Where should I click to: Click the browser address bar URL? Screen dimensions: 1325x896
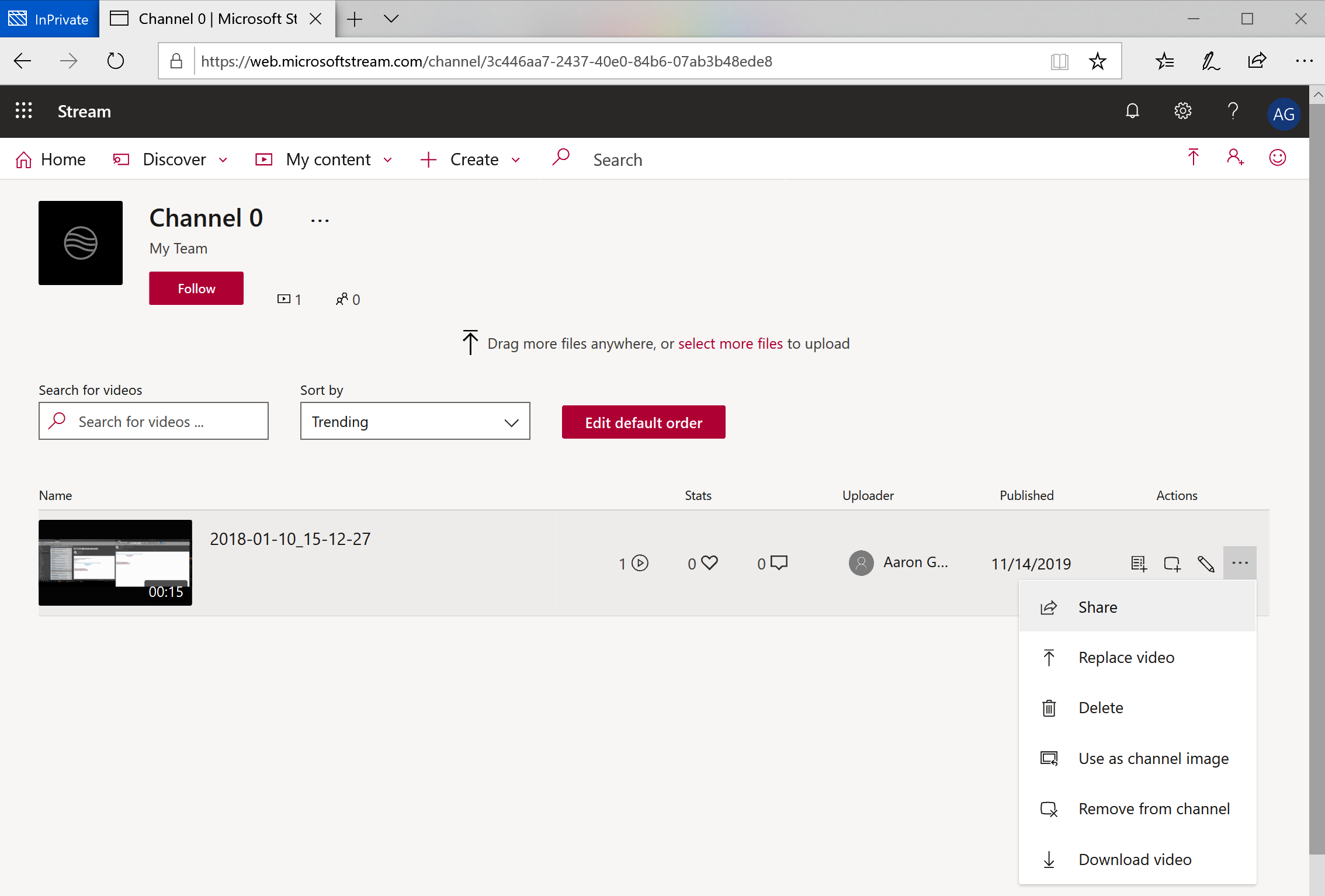click(x=487, y=61)
